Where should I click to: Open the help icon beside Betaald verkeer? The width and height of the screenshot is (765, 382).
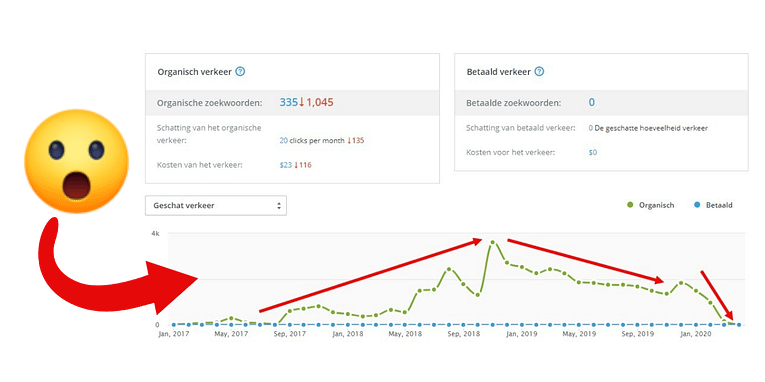539,72
